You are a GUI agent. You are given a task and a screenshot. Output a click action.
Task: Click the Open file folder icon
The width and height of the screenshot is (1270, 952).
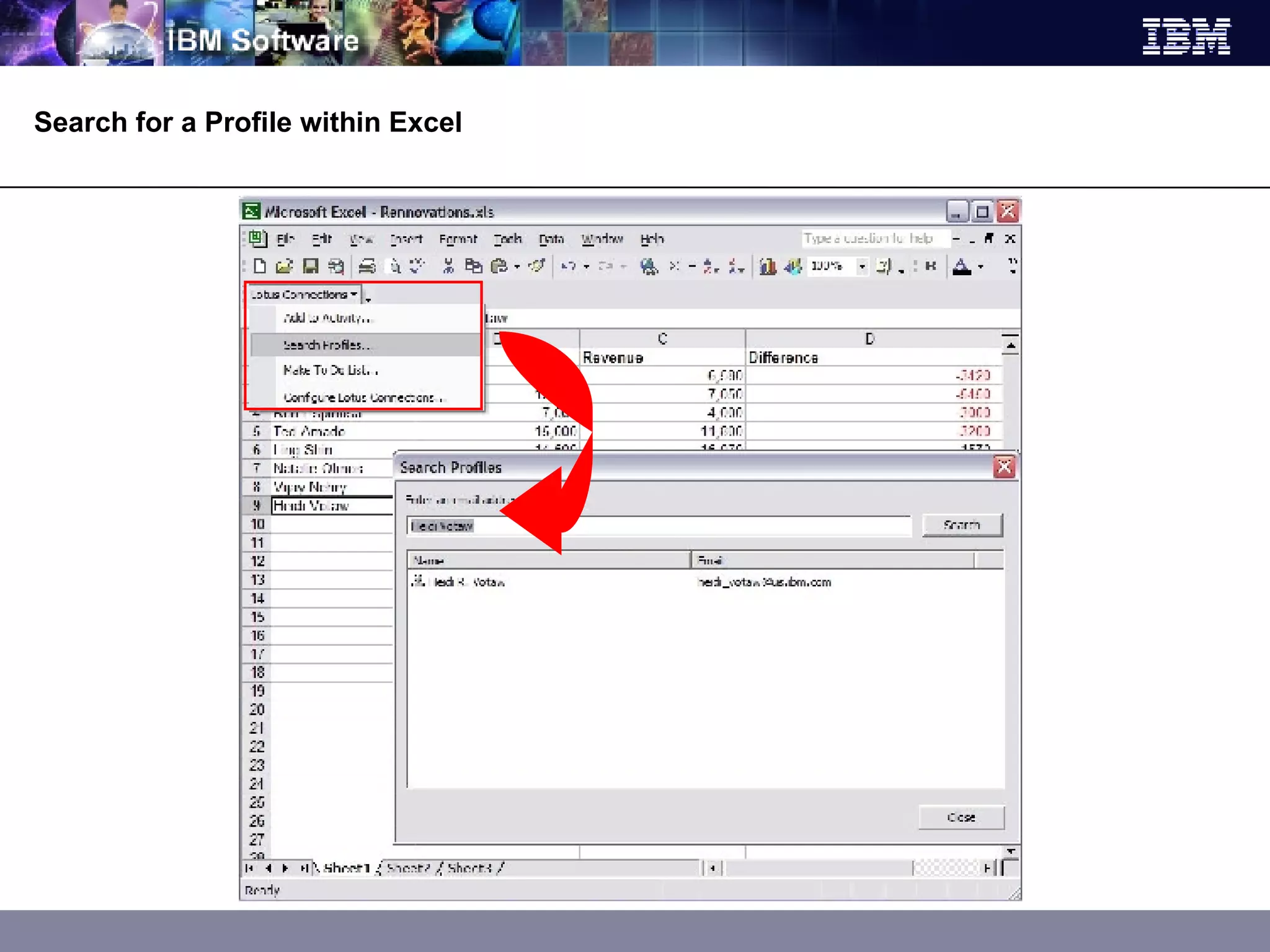[x=284, y=267]
